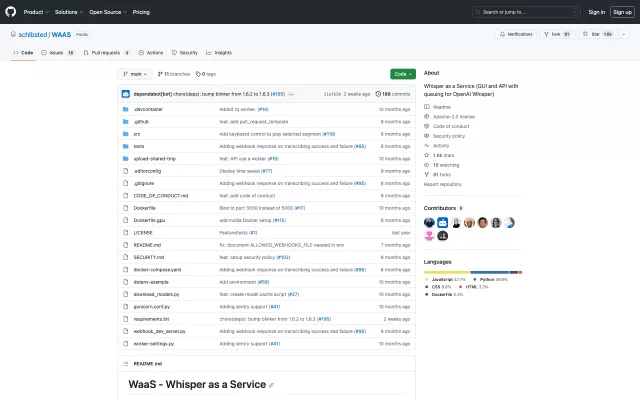
Task: Expand the Open Source menu
Action: tap(107, 12)
